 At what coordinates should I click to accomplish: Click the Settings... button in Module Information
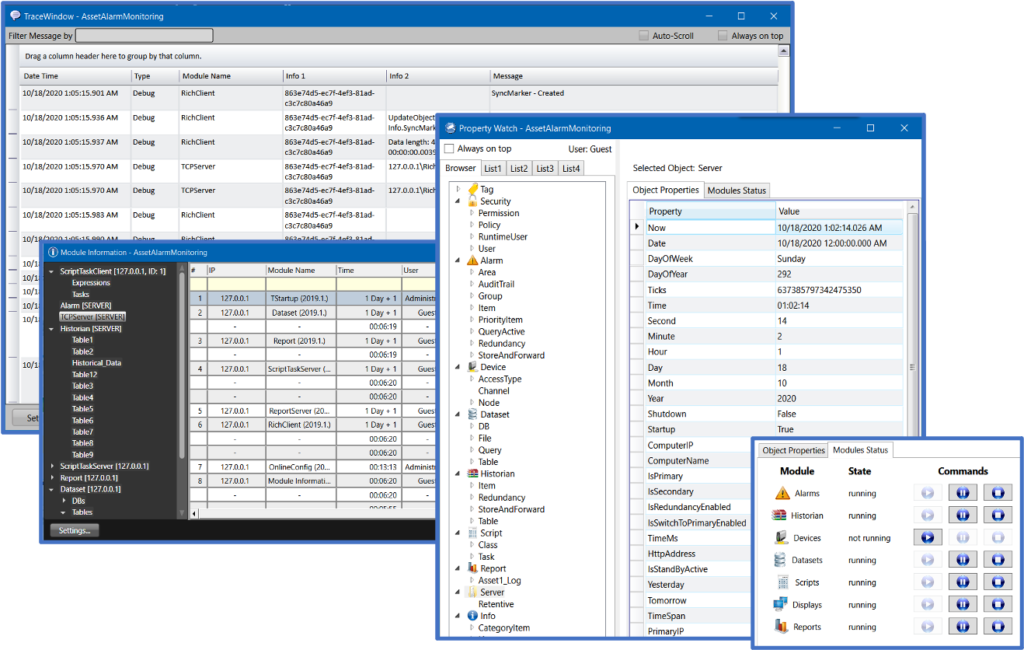[74, 530]
